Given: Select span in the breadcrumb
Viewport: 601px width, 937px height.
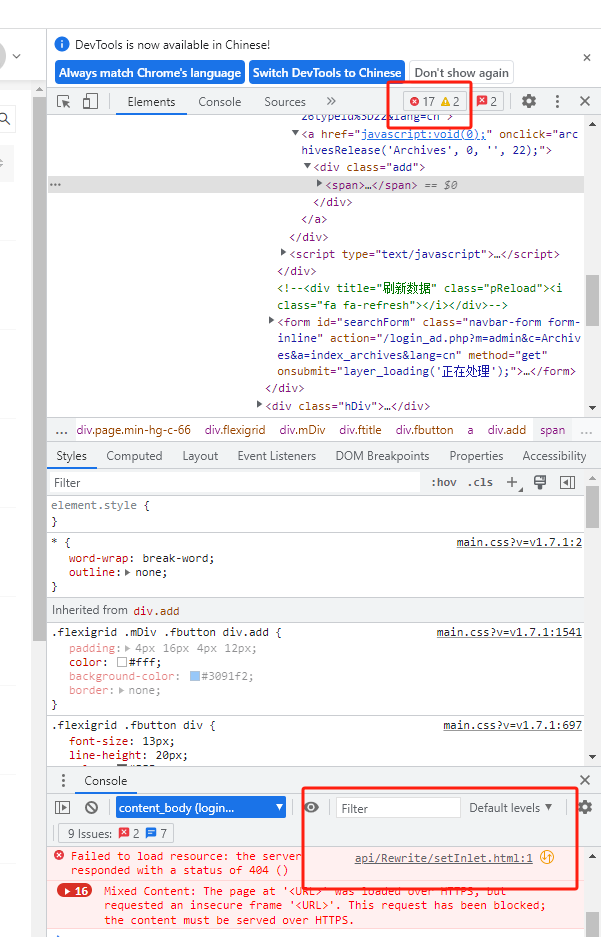Looking at the screenshot, I should pos(553,430).
